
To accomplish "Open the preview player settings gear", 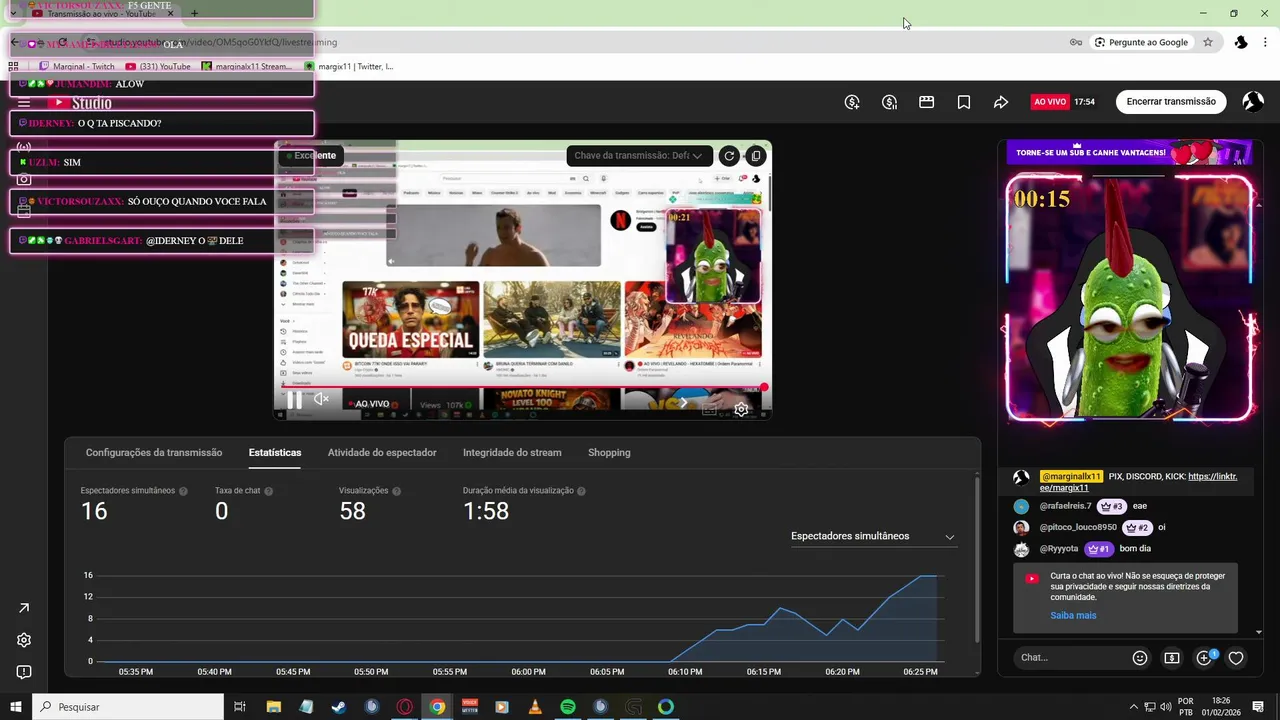I will pyautogui.click(x=741, y=409).
